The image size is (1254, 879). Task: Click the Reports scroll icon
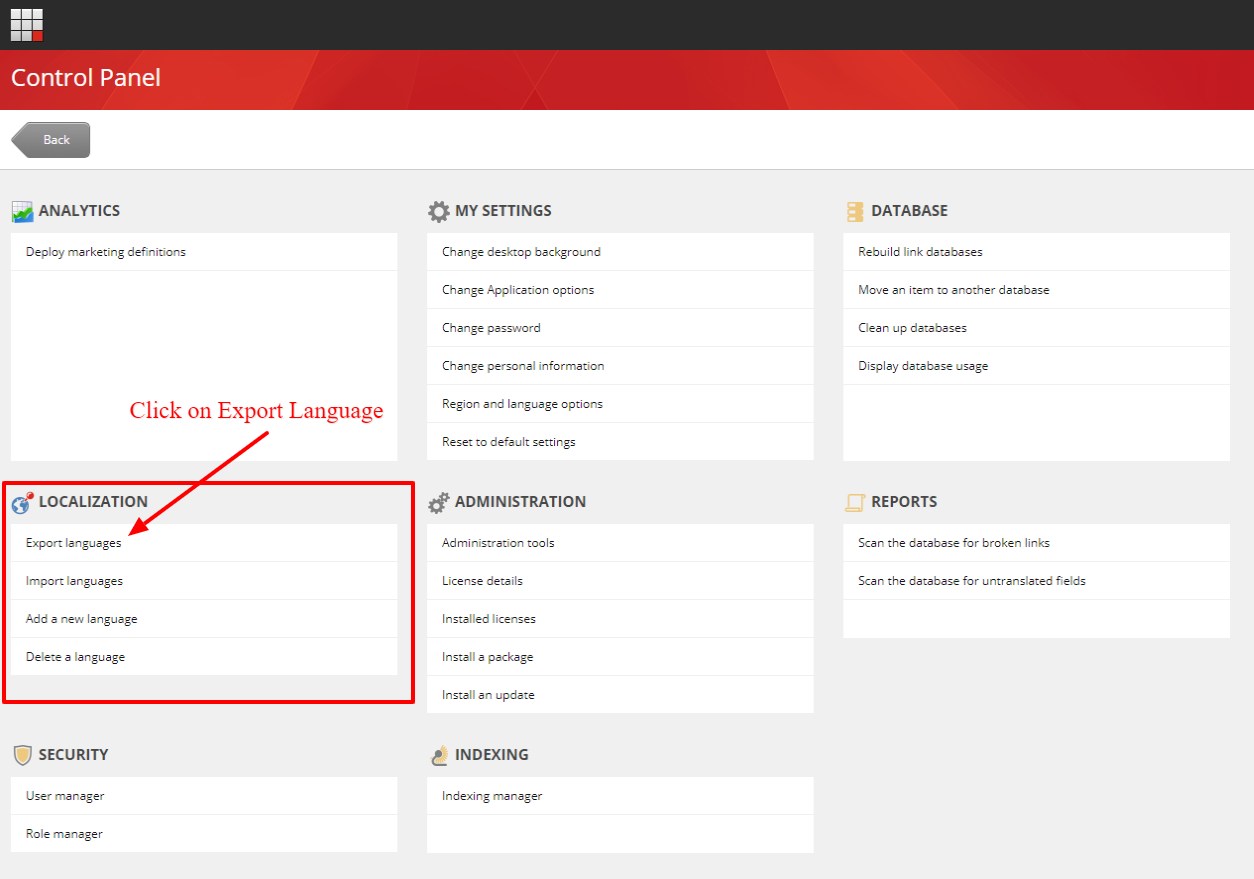(854, 503)
